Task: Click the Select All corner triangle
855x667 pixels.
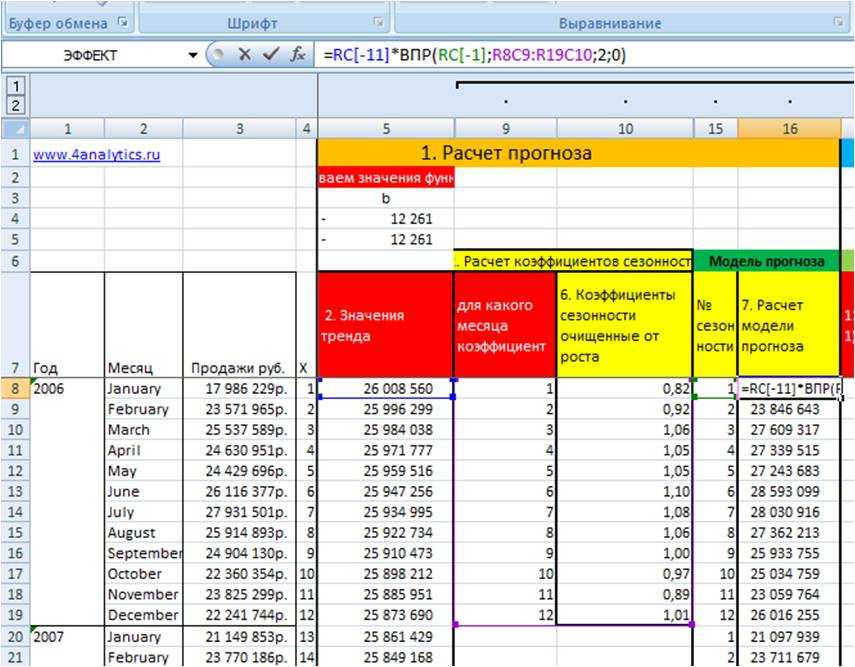Action: click(15, 129)
